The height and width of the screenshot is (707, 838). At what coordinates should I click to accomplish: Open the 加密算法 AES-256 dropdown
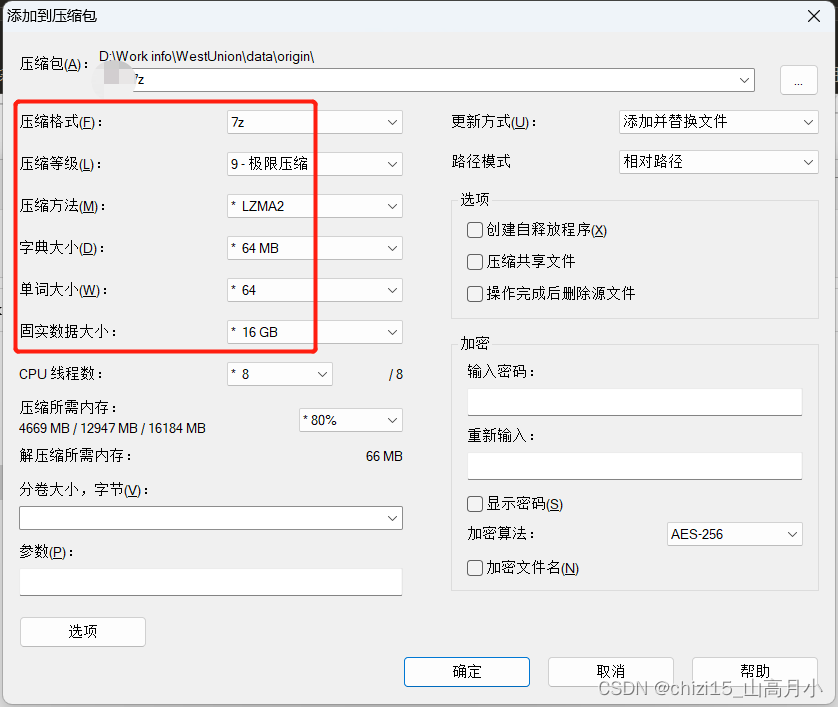pyautogui.click(x=735, y=534)
